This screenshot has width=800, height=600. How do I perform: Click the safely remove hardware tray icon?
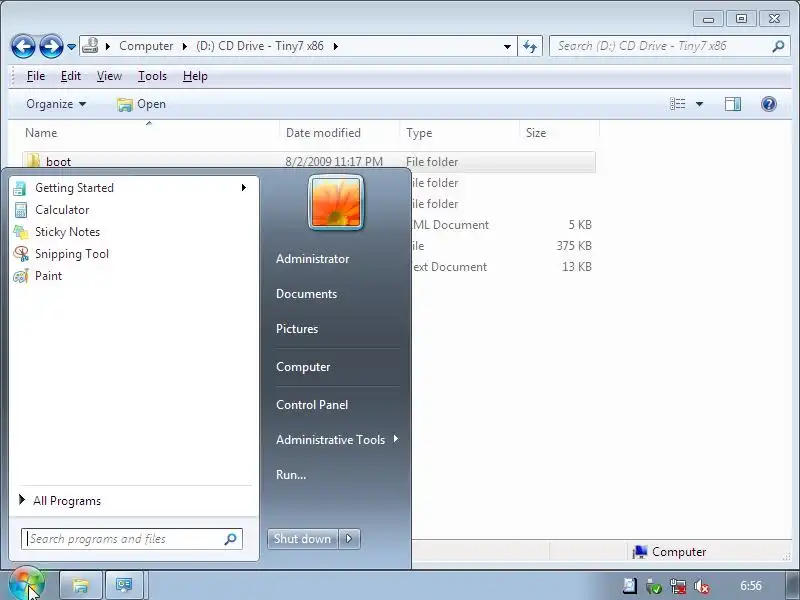[654, 587]
